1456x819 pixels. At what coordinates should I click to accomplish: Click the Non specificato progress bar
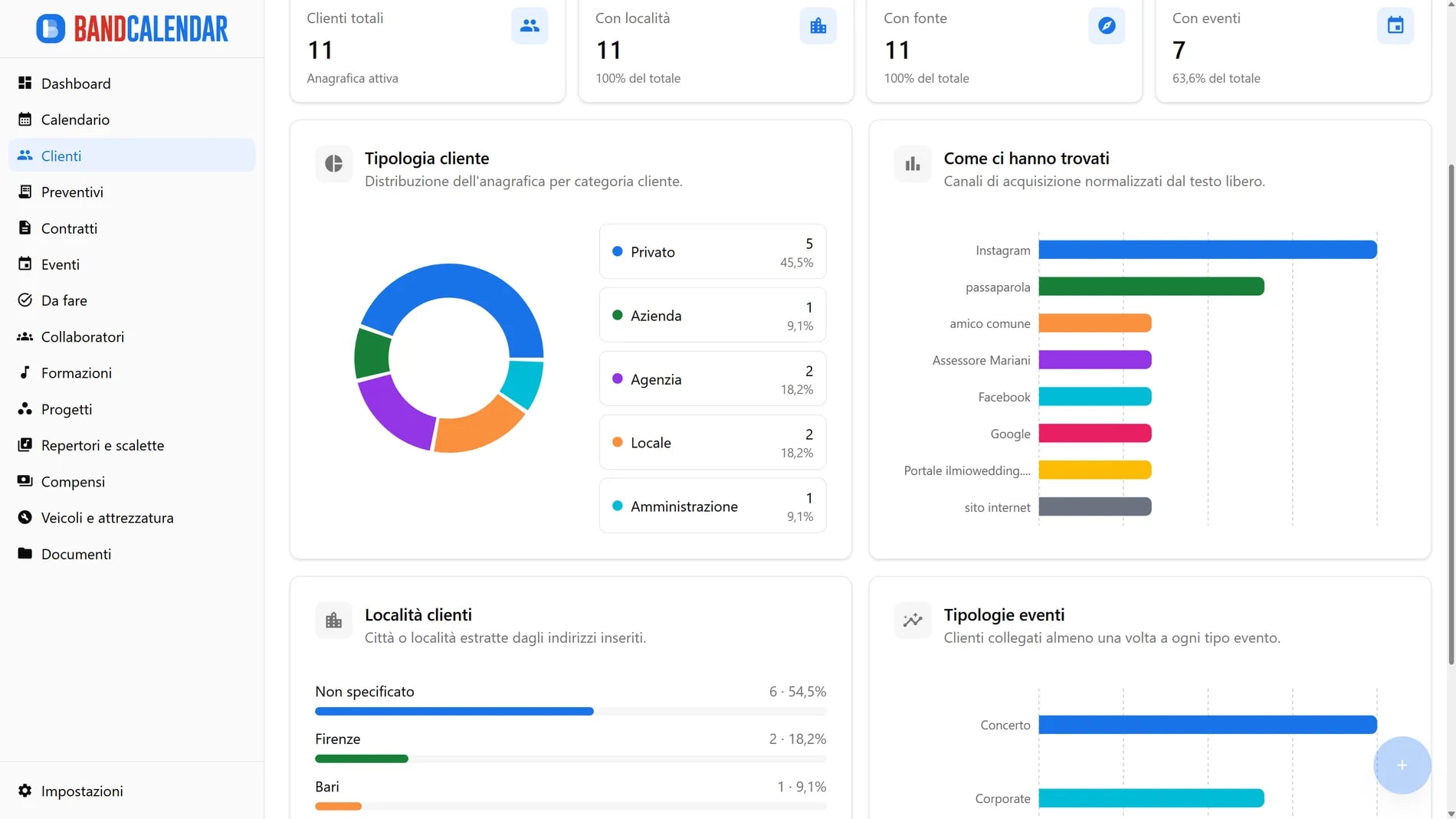click(x=570, y=711)
